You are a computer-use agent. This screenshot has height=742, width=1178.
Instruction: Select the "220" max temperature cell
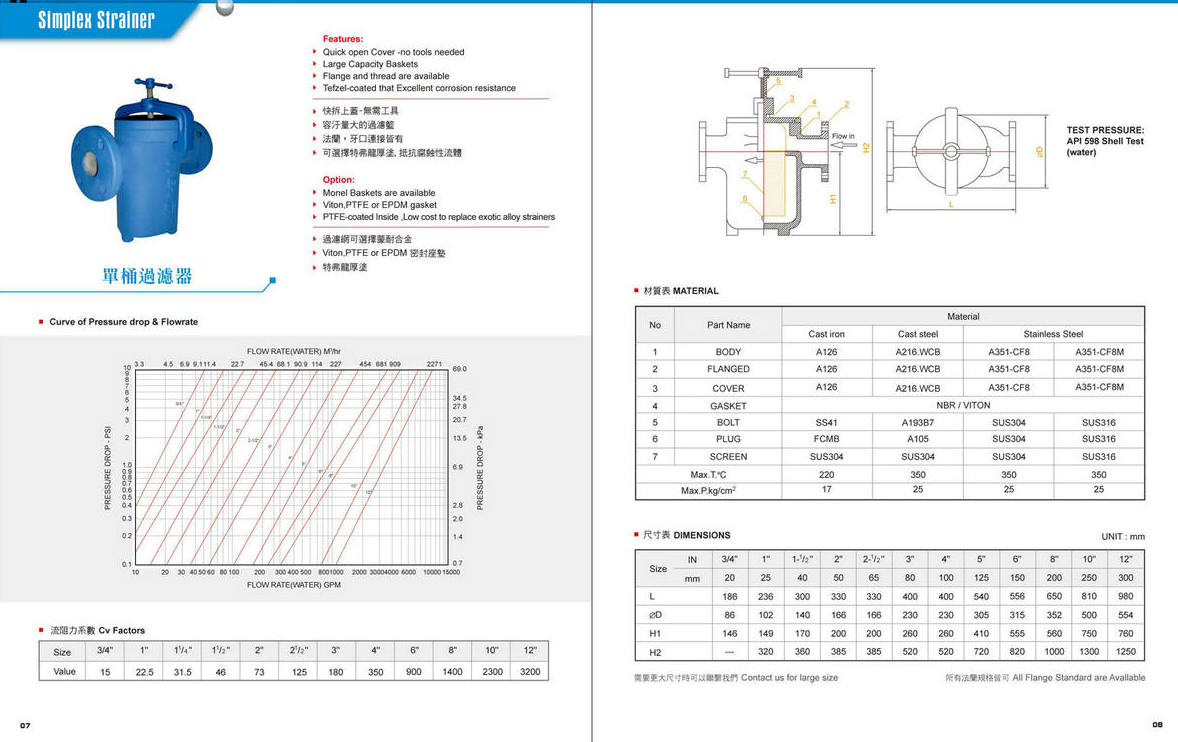(x=826, y=475)
